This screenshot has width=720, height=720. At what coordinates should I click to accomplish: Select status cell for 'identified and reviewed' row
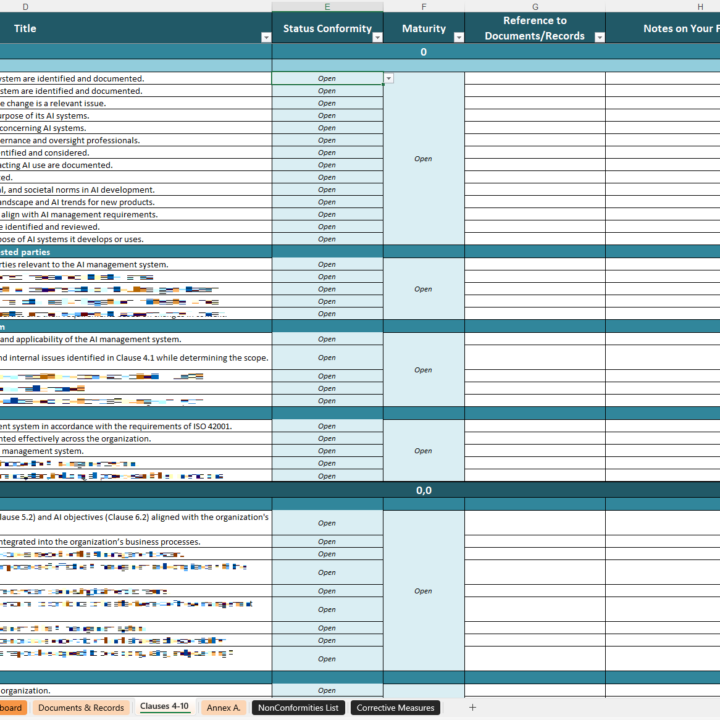coord(327,227)
